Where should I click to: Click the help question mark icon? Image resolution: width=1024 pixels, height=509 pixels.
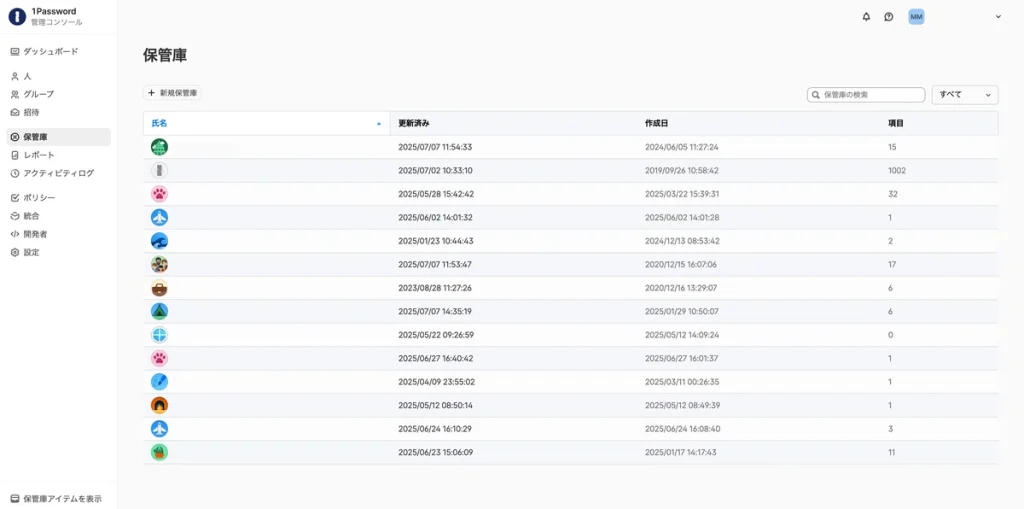pyautogui.click(x=888, y=17)
